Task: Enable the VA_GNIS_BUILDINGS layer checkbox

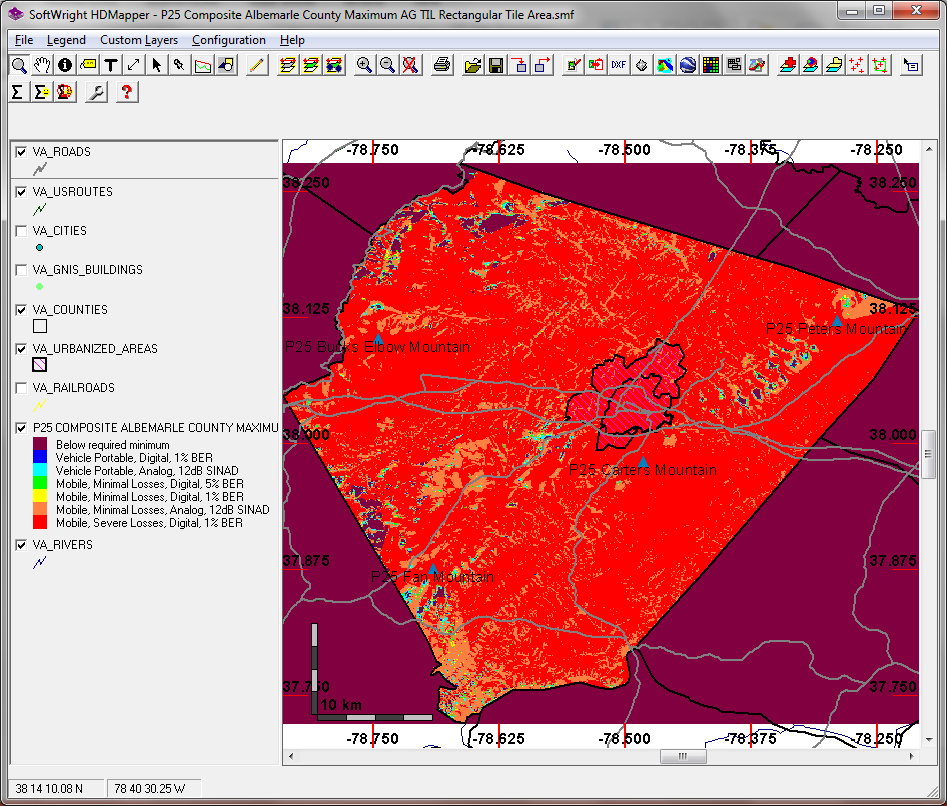Action: (21, 270)
